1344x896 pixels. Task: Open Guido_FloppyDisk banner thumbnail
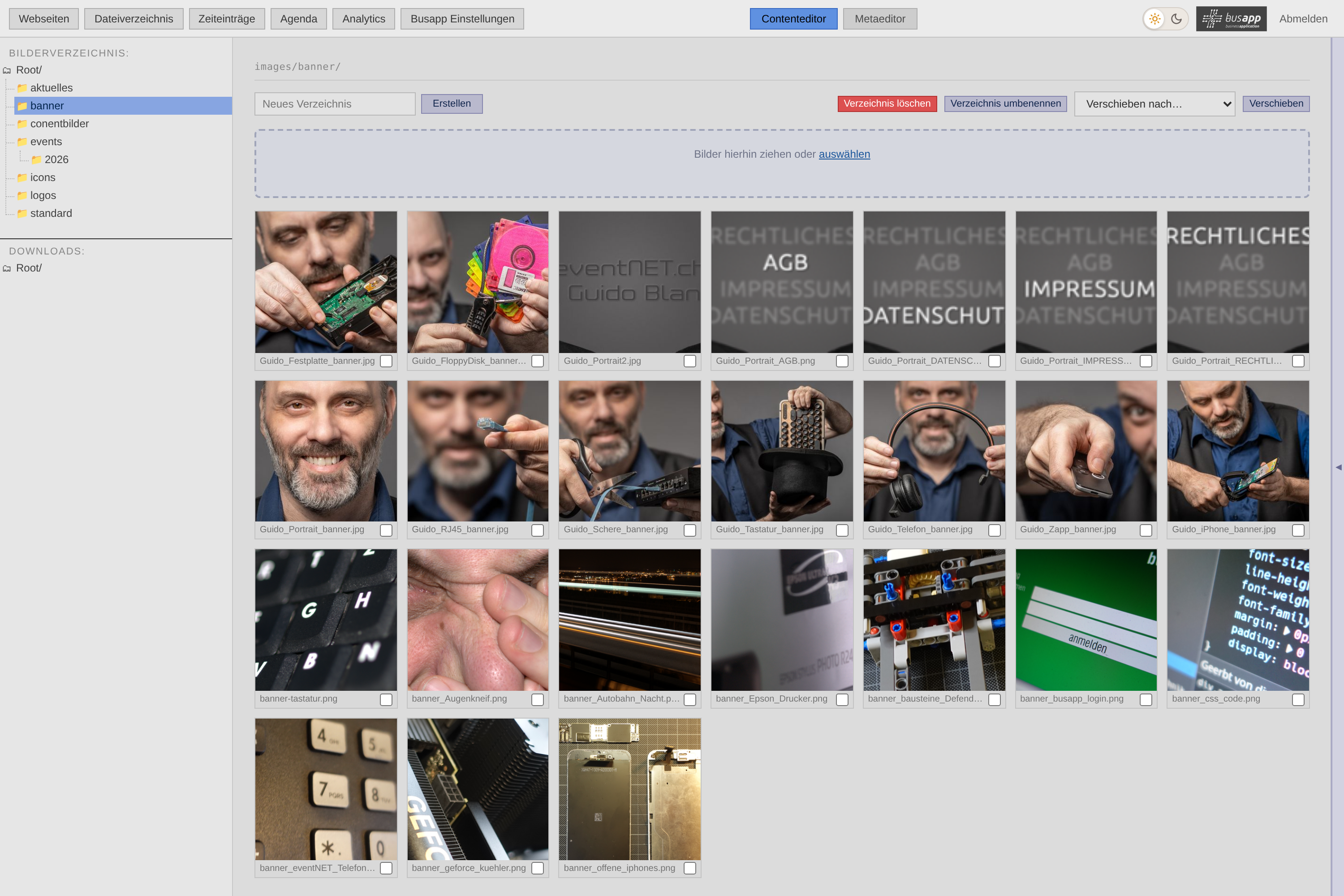[478, 282]
